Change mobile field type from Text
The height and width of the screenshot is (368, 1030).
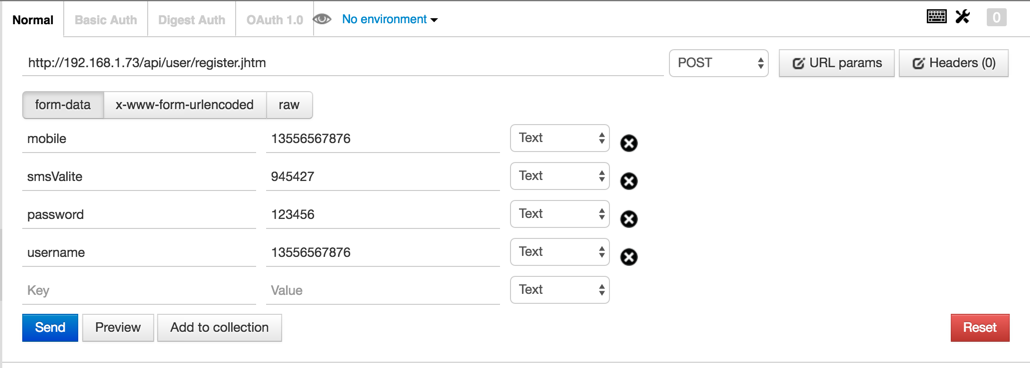[x=560, y=138]
